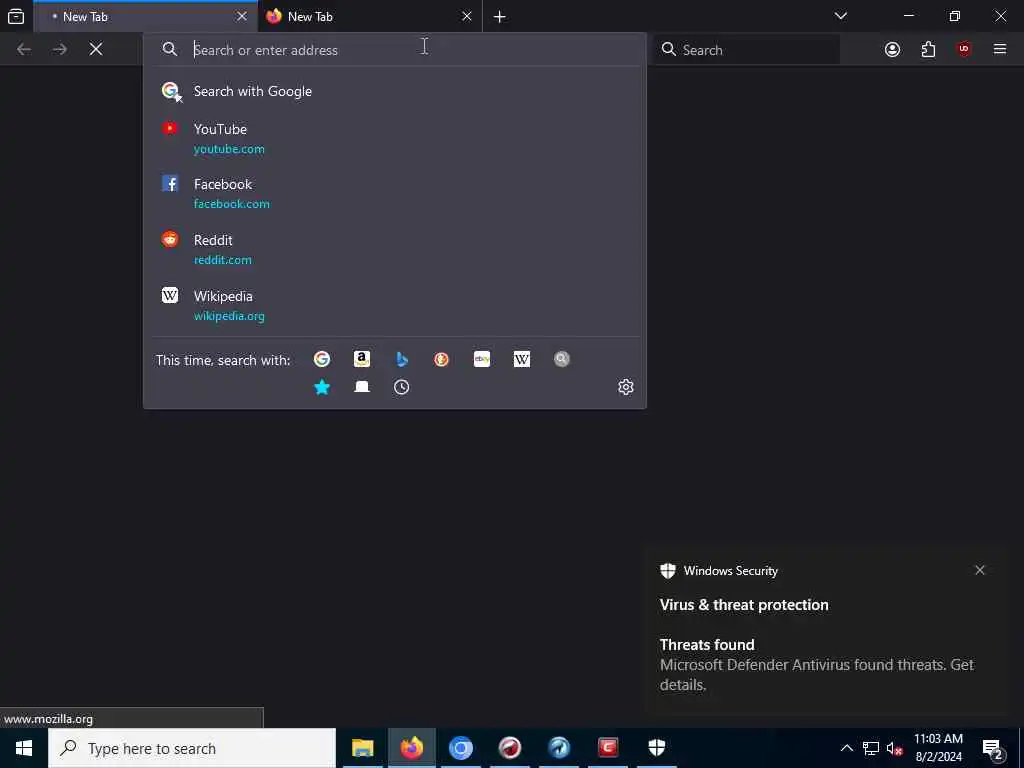Image resolution: width=1024 pixels, height=768 pixels.
Task: Open the Action Center notifications
Action: (993, 749)
